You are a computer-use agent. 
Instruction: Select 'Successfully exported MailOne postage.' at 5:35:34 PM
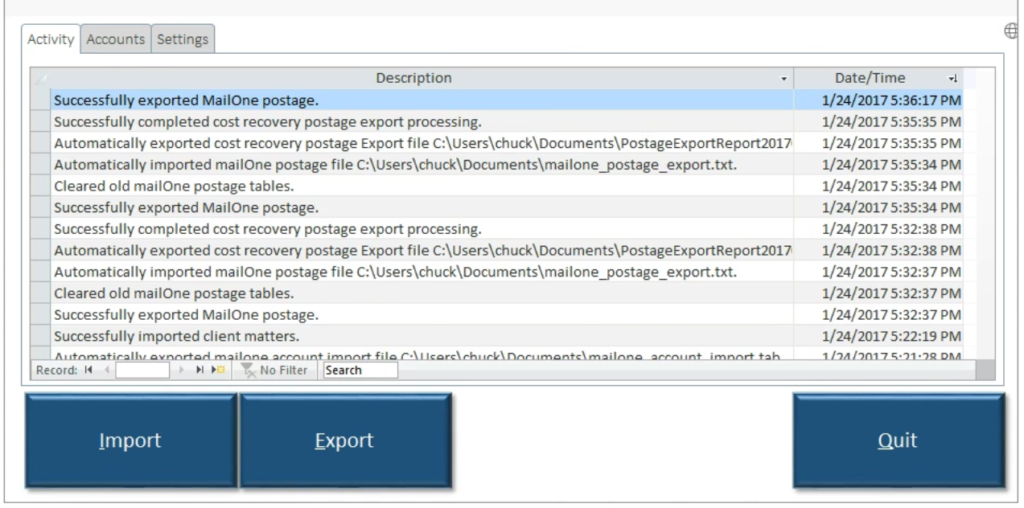pyautogui.click(x=422, y=208)
